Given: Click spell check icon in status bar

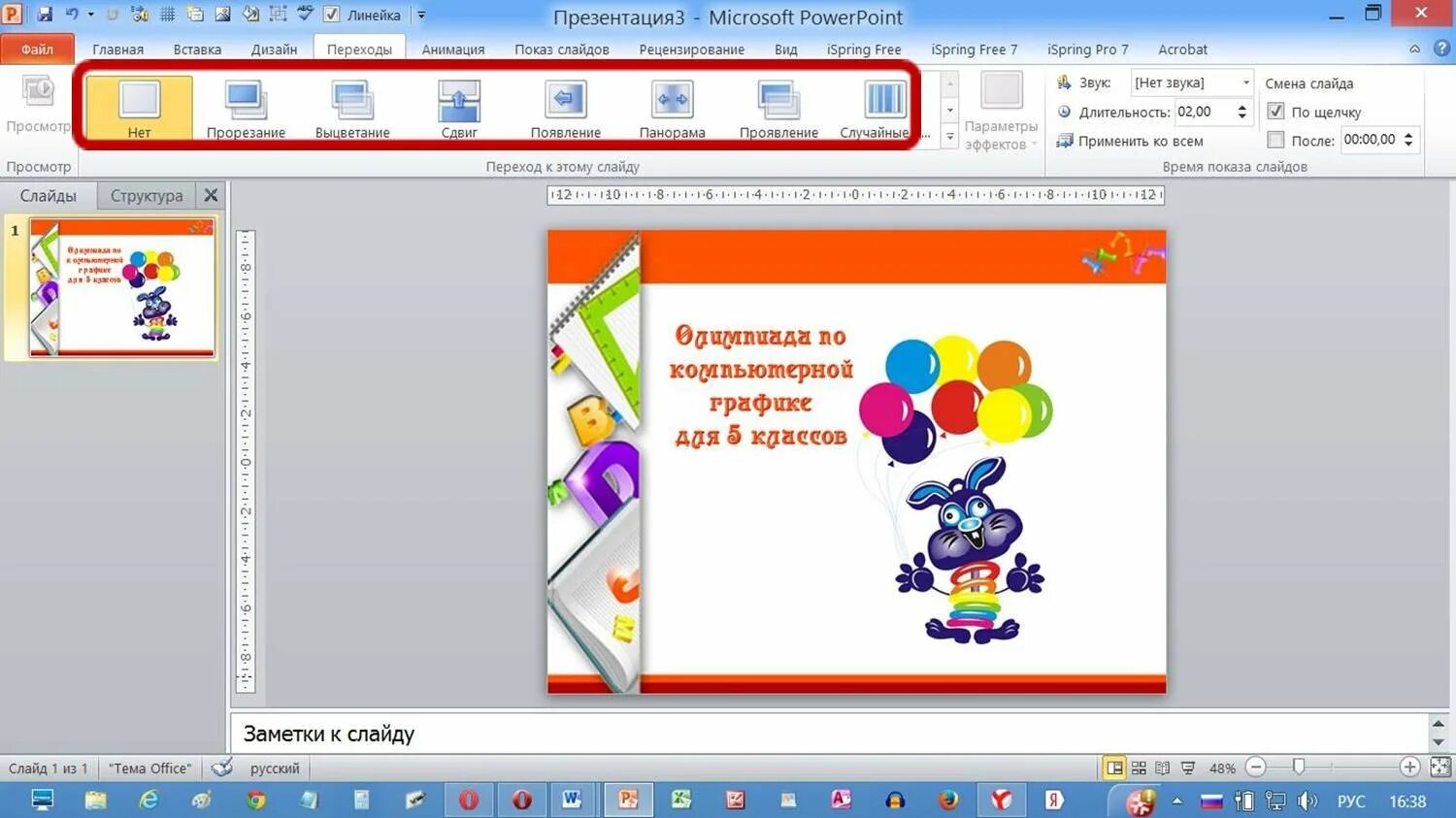Looking at the screenshot, I should 222,768.
